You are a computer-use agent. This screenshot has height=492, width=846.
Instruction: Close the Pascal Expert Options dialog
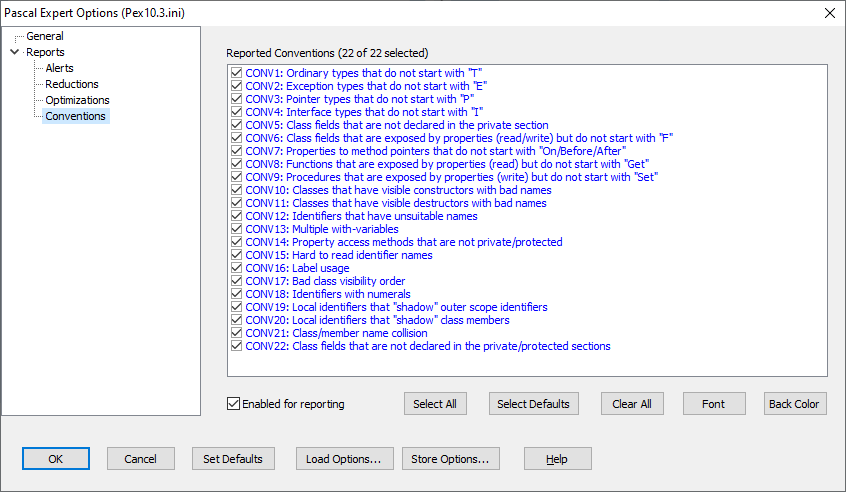click(829, 13)
